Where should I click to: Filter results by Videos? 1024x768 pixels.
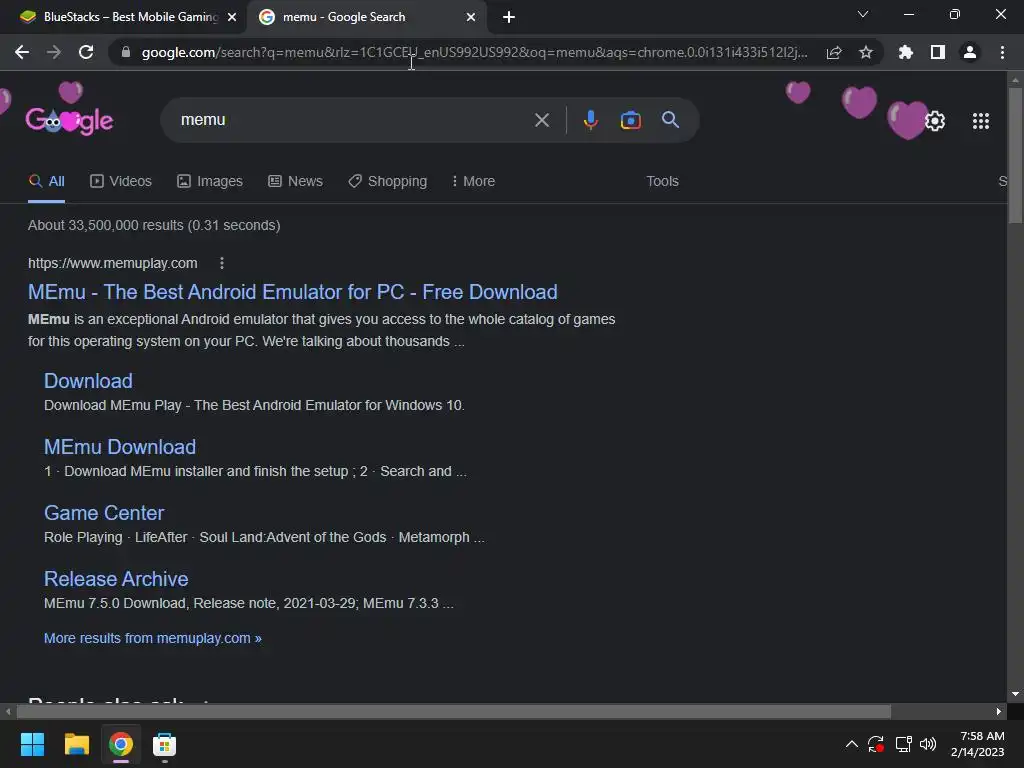[121, 181]
